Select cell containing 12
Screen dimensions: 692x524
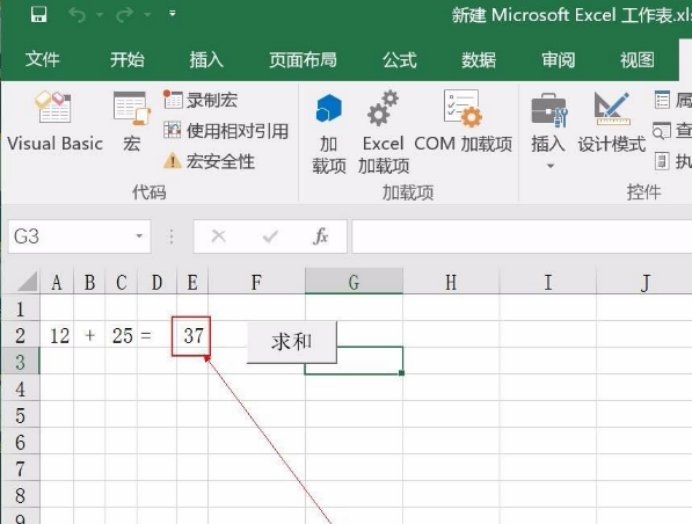(57, 335)
